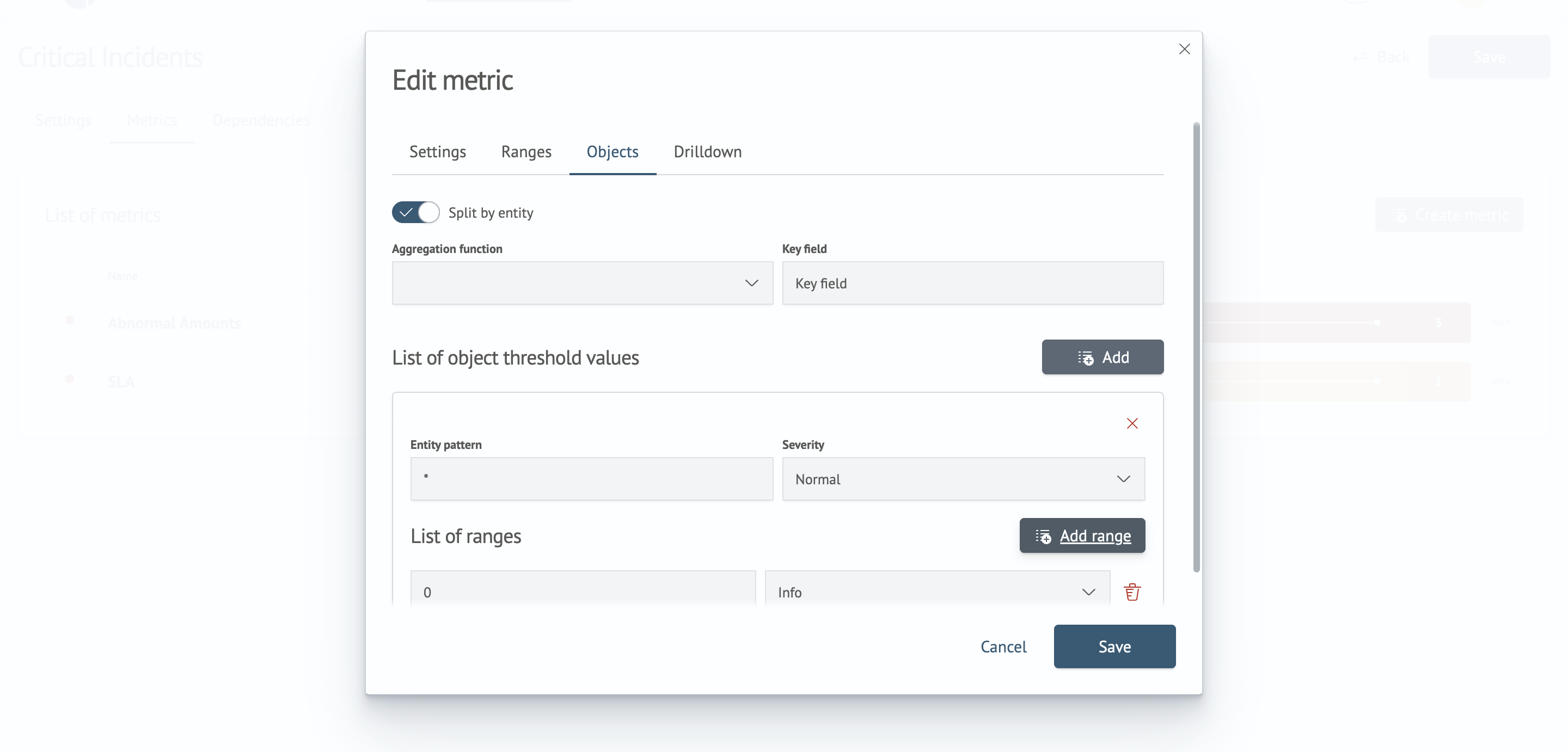This screenshot has width=1568, height=752.
Task: Click the SLA metric row in background
Action: click(x=121, y=382)
